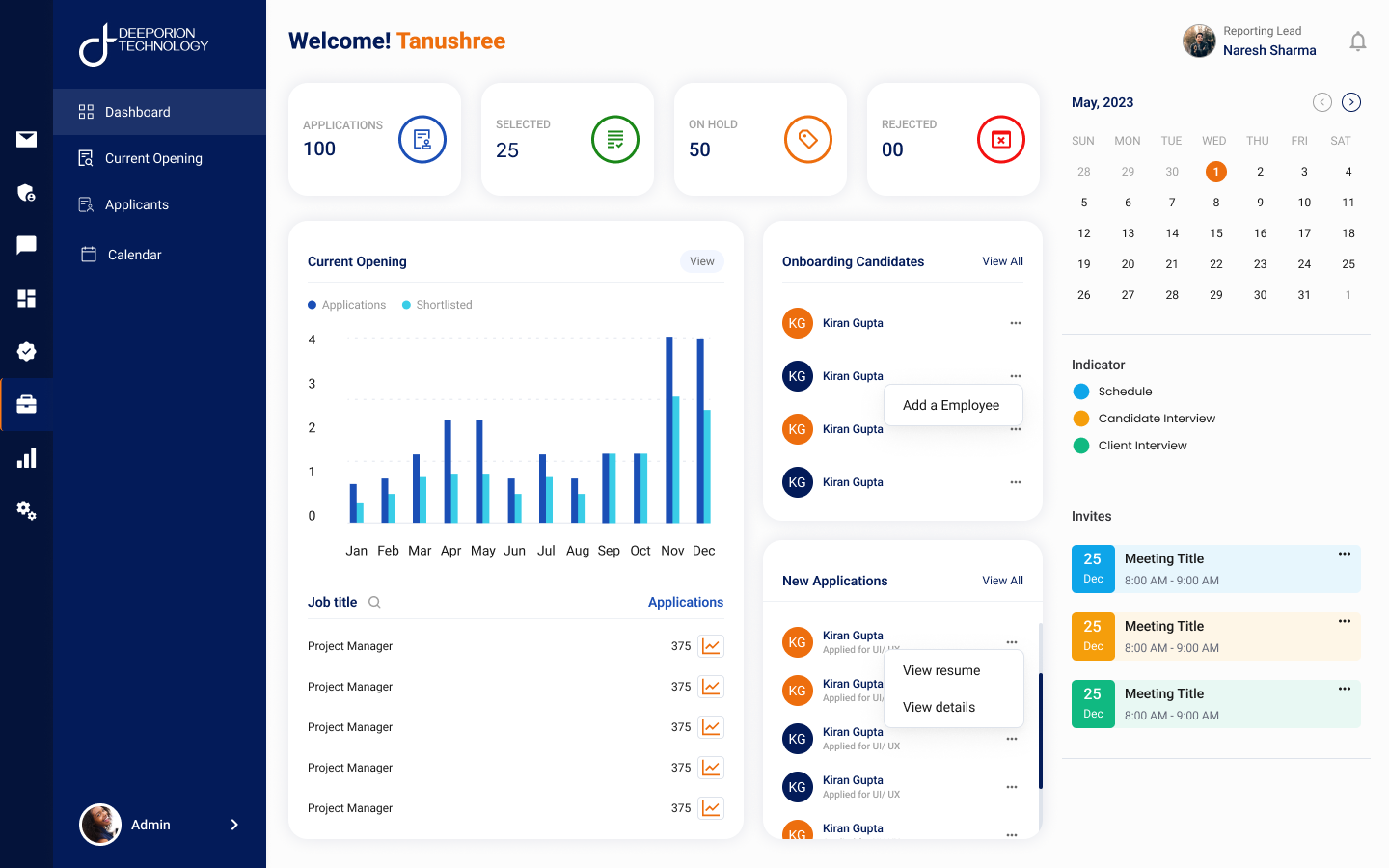The image size is (1389, 868).
Task: Choose View resume from popup menu
Action: coord(941,670)
